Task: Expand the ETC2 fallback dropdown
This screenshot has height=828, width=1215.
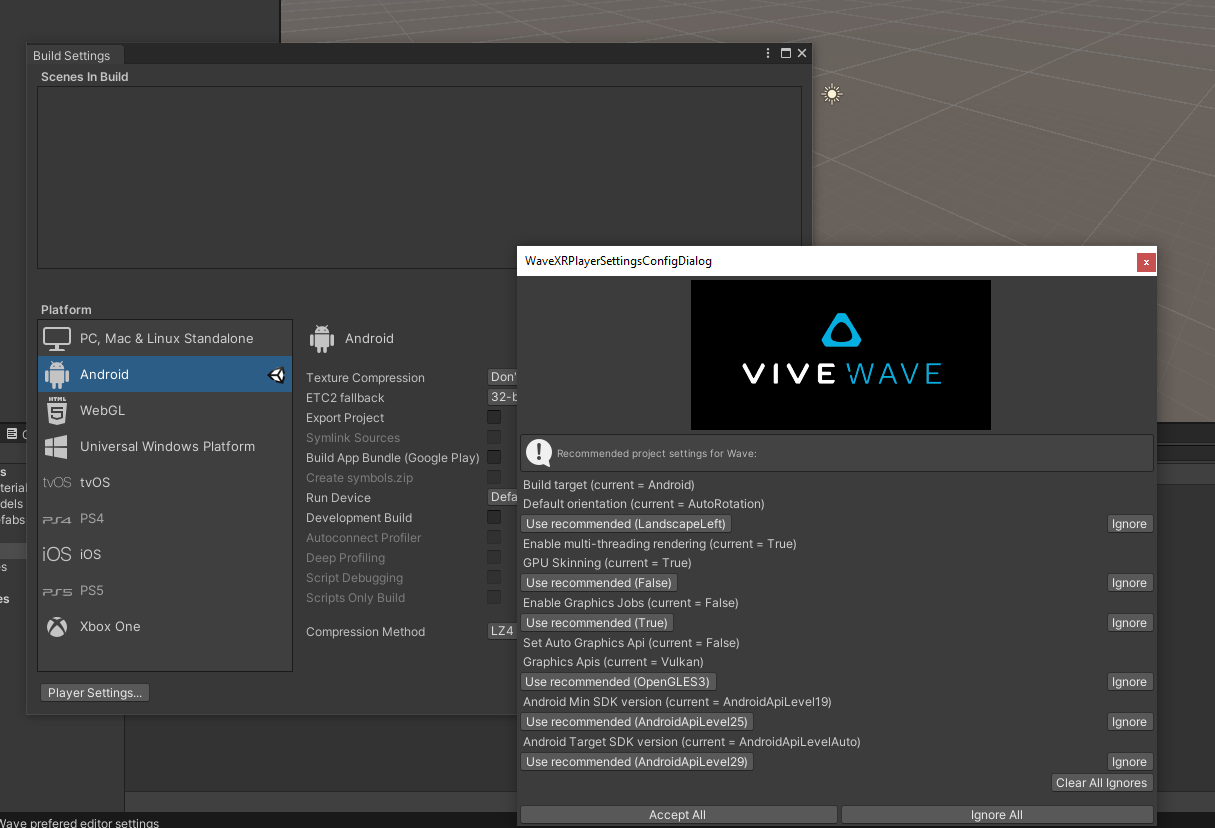Action: [x=501, y=397]
